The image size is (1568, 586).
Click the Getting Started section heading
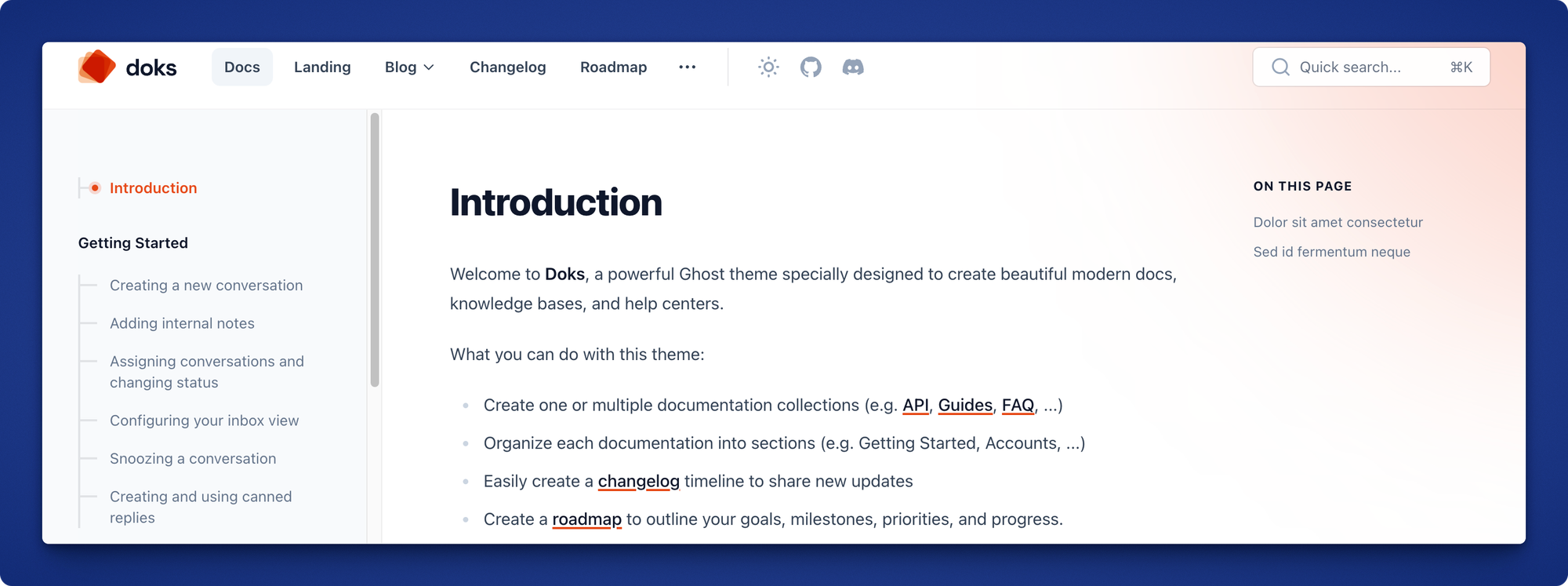pos(133,242)
